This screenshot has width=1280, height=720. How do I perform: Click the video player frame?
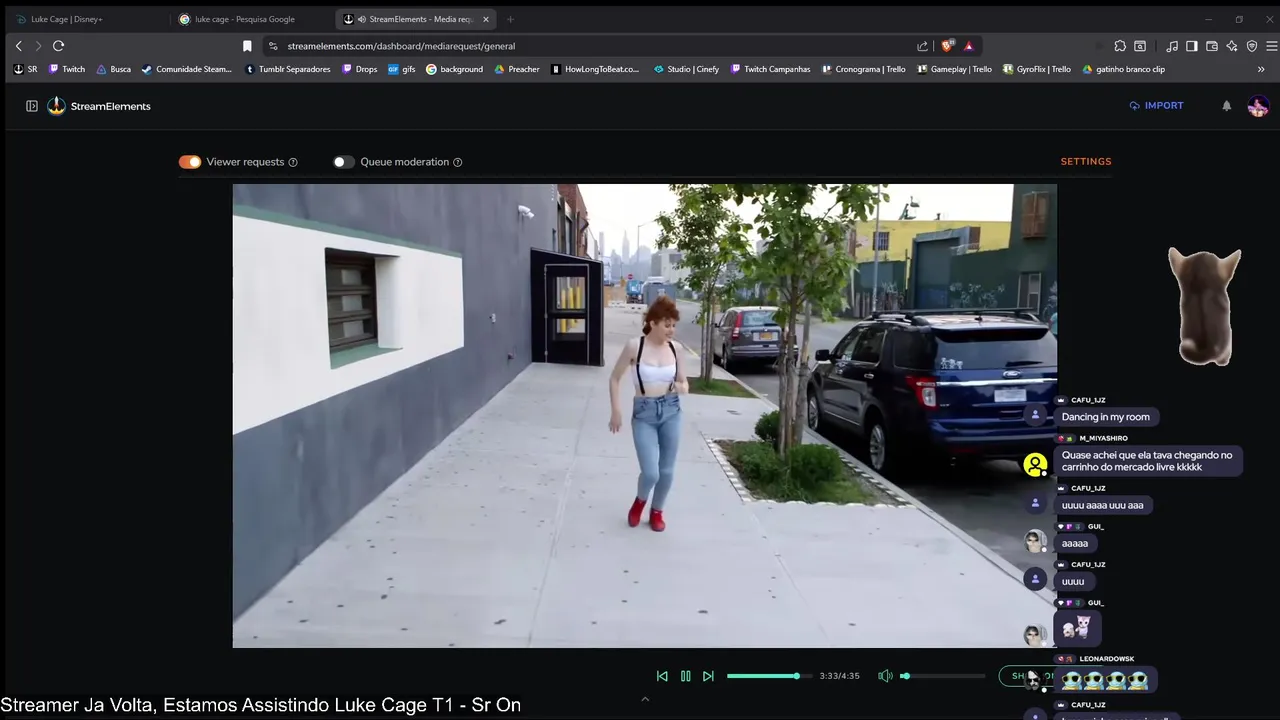[645, 416]
